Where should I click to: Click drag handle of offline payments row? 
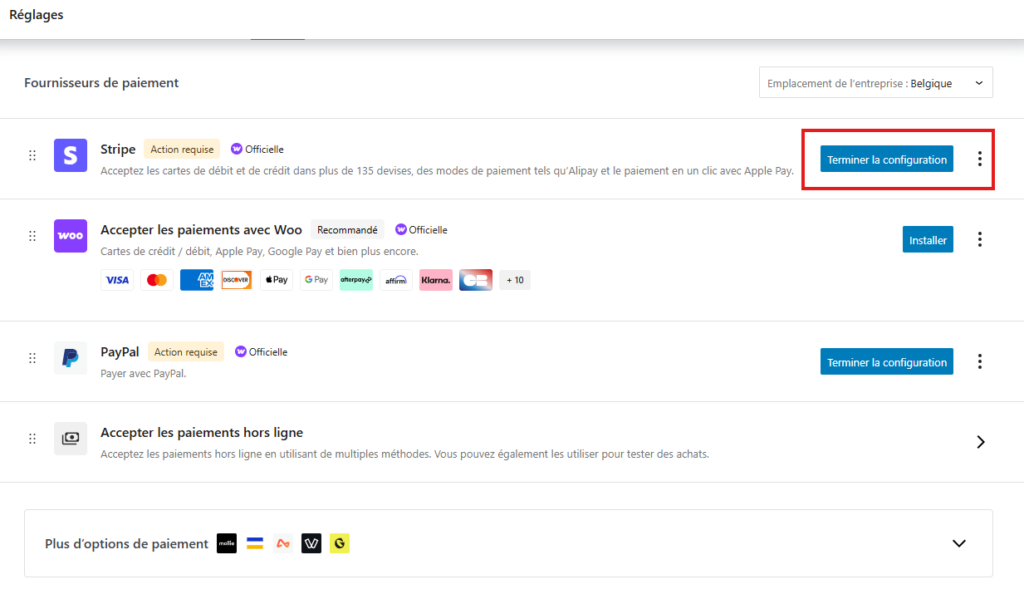pos(32,438)
